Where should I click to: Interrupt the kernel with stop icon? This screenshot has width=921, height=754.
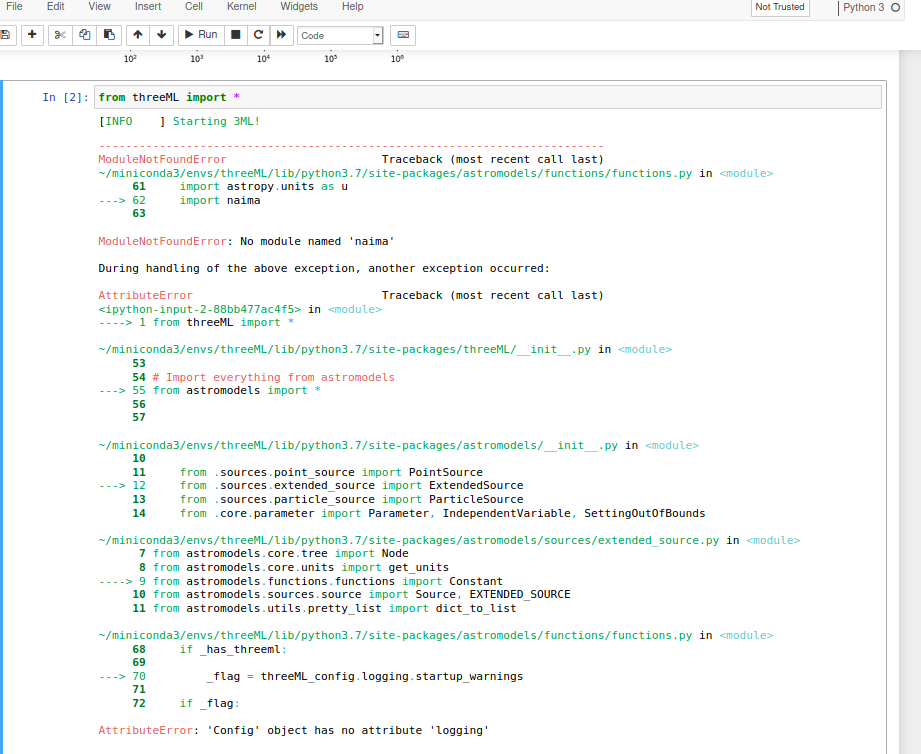click(234, 34)
